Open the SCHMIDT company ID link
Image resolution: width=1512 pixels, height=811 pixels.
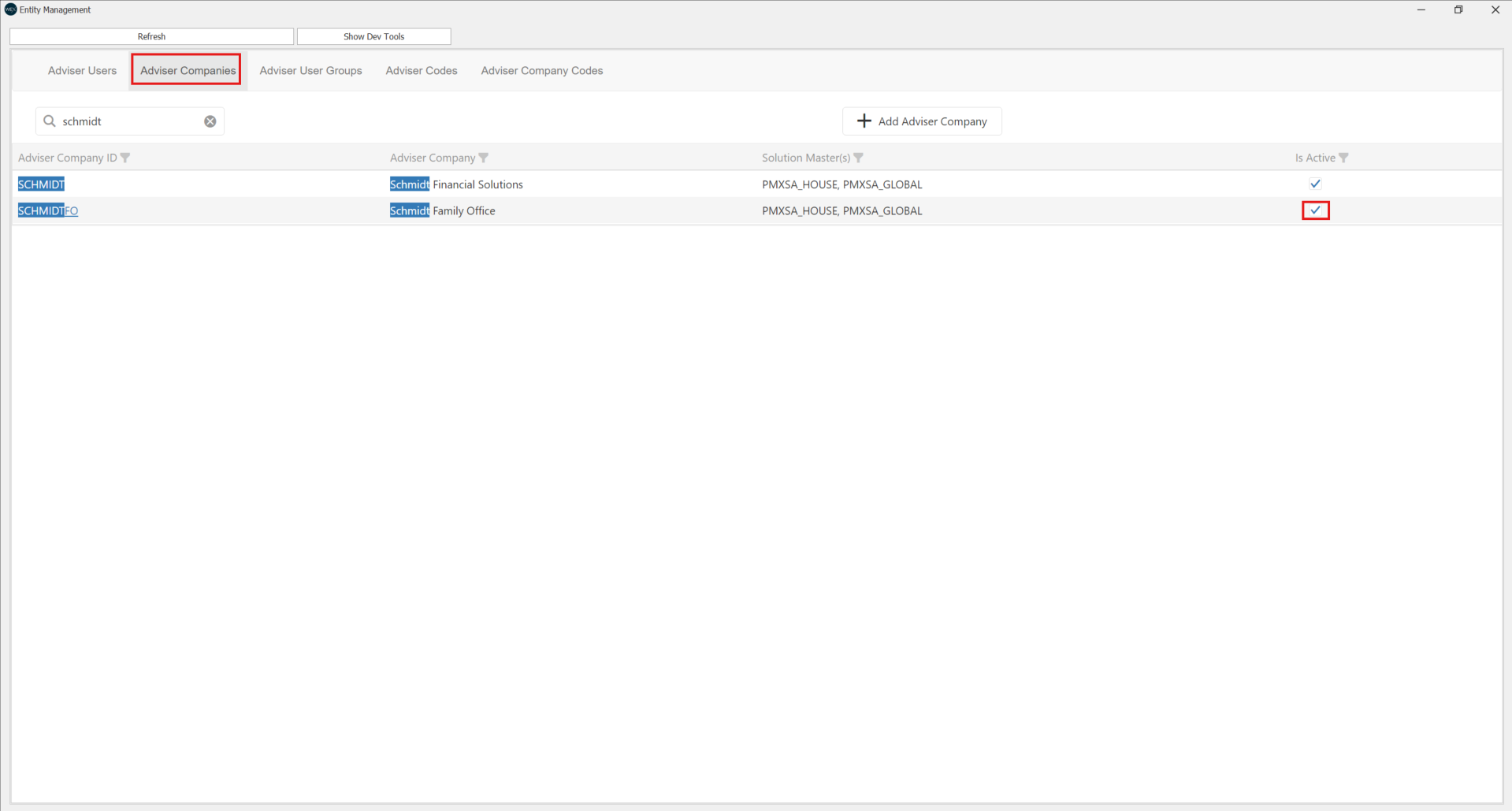(41, 184)
